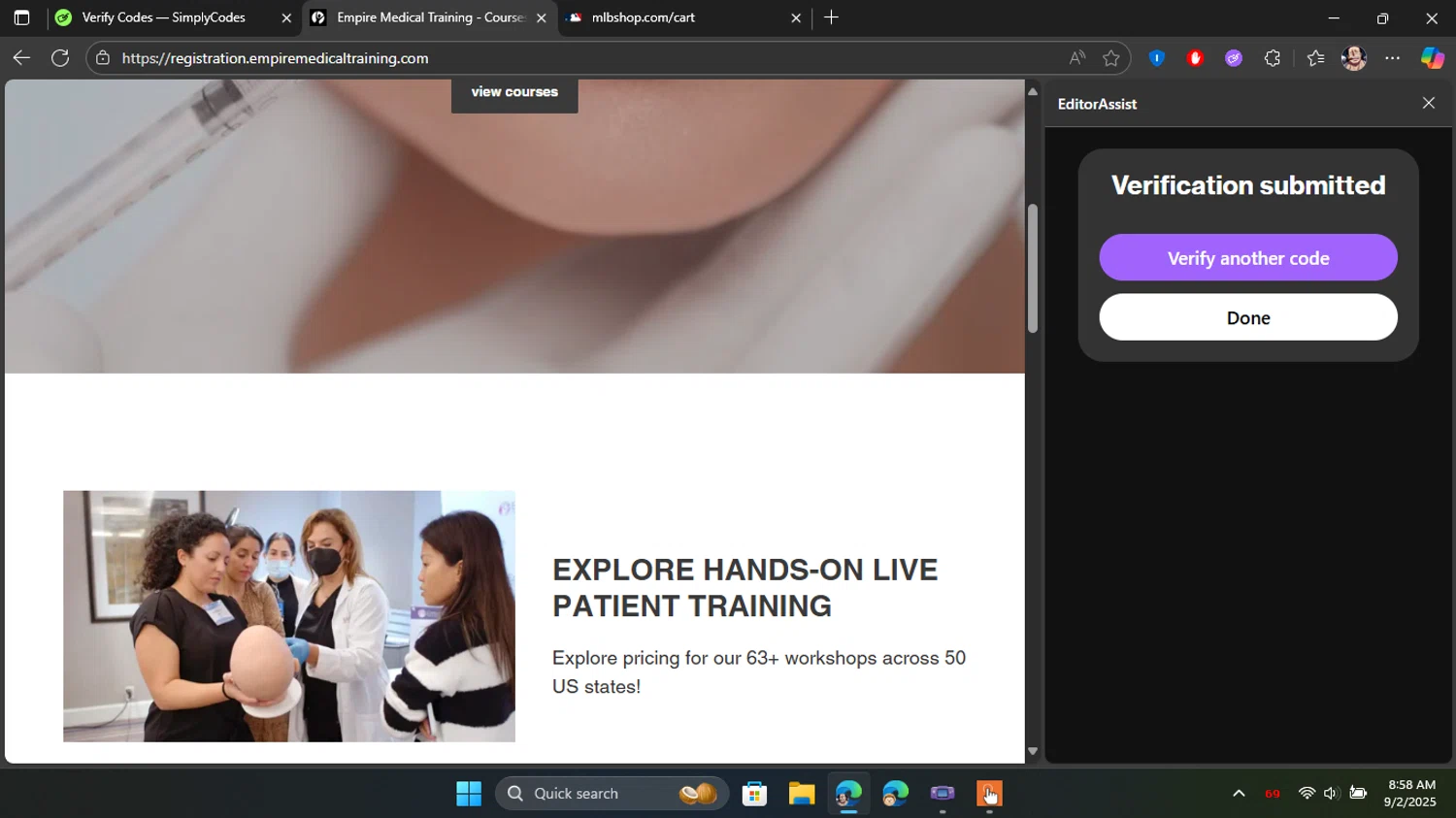1456x818 pixels.
Task: Show hidden system tray icons
Action: pos(1239,794)
